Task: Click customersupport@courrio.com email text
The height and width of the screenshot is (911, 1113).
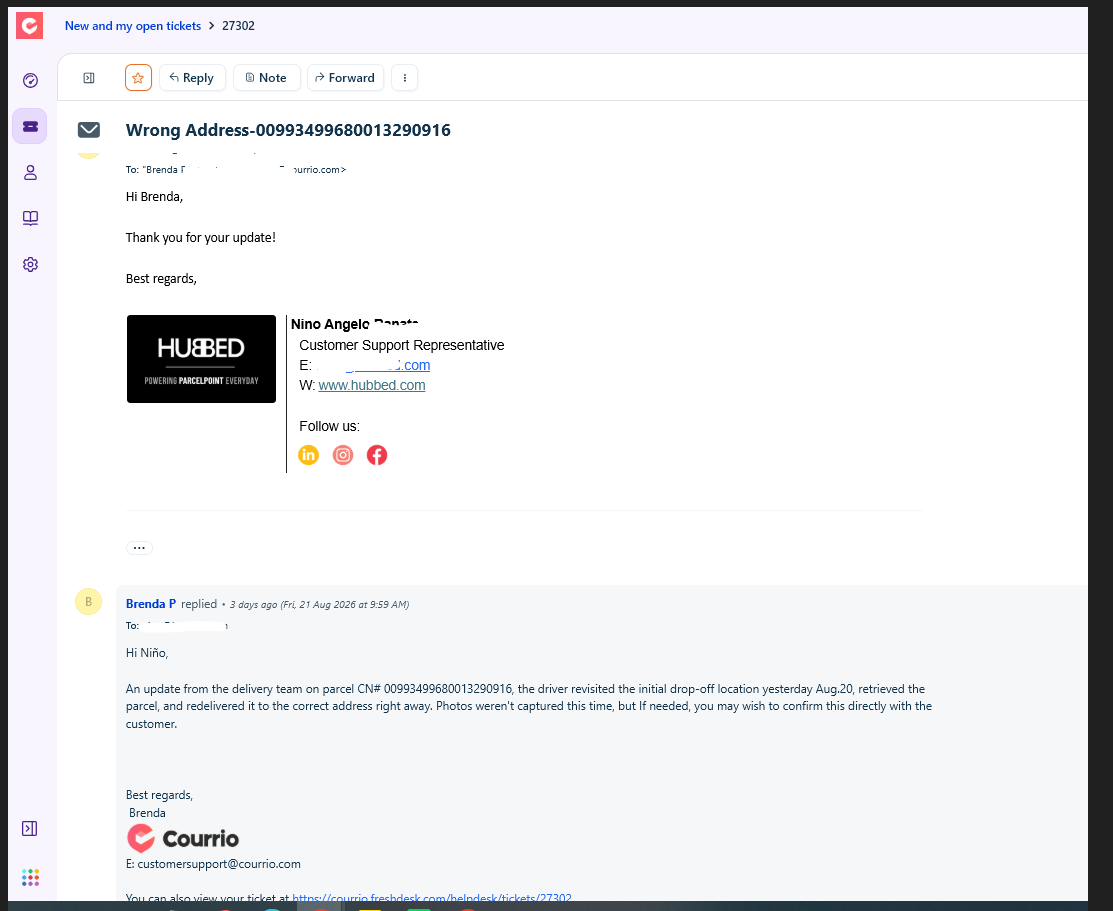Action: point(219,864)
